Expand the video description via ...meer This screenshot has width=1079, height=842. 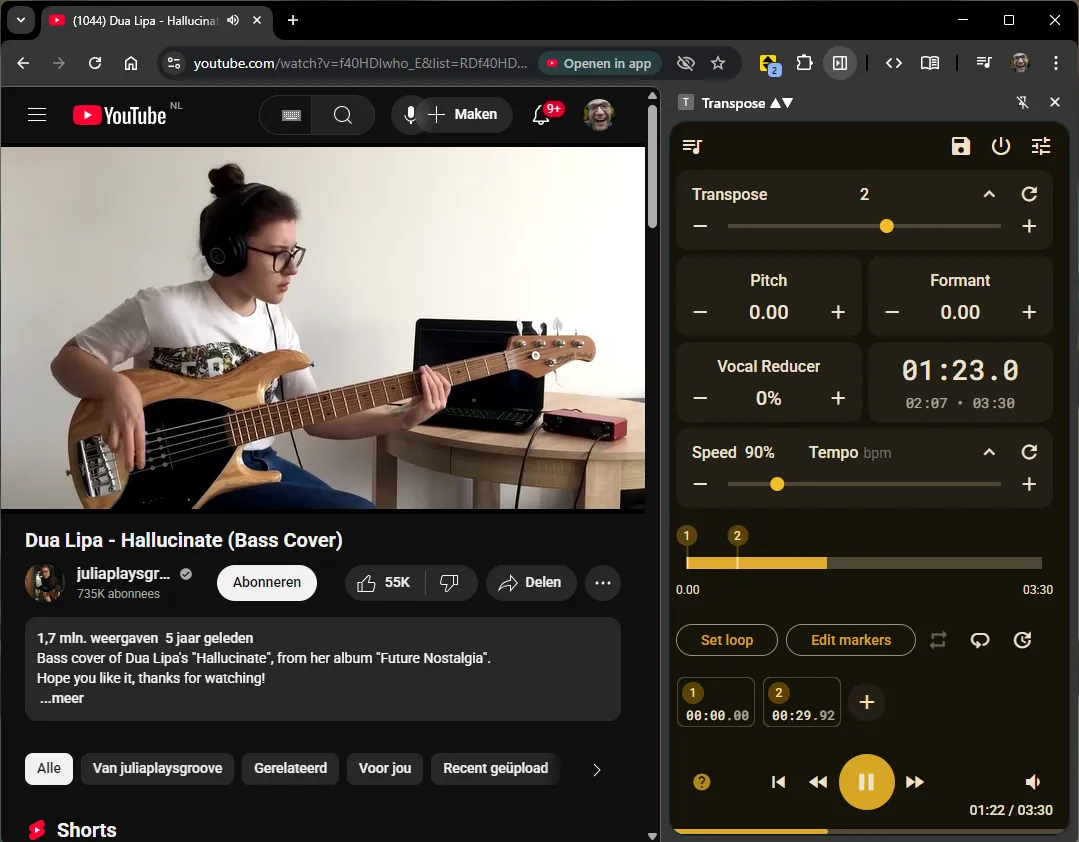[x=61, y=697]
